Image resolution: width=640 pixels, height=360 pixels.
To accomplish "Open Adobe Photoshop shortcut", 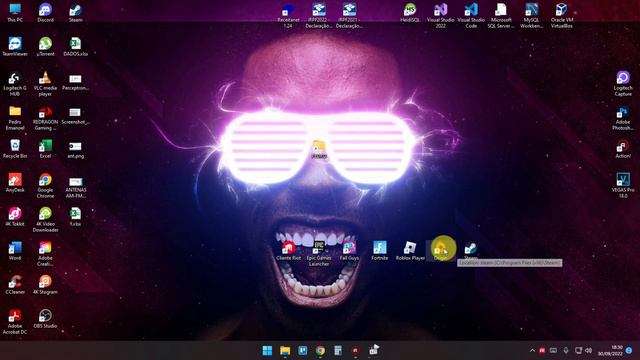I will [623, 118].
